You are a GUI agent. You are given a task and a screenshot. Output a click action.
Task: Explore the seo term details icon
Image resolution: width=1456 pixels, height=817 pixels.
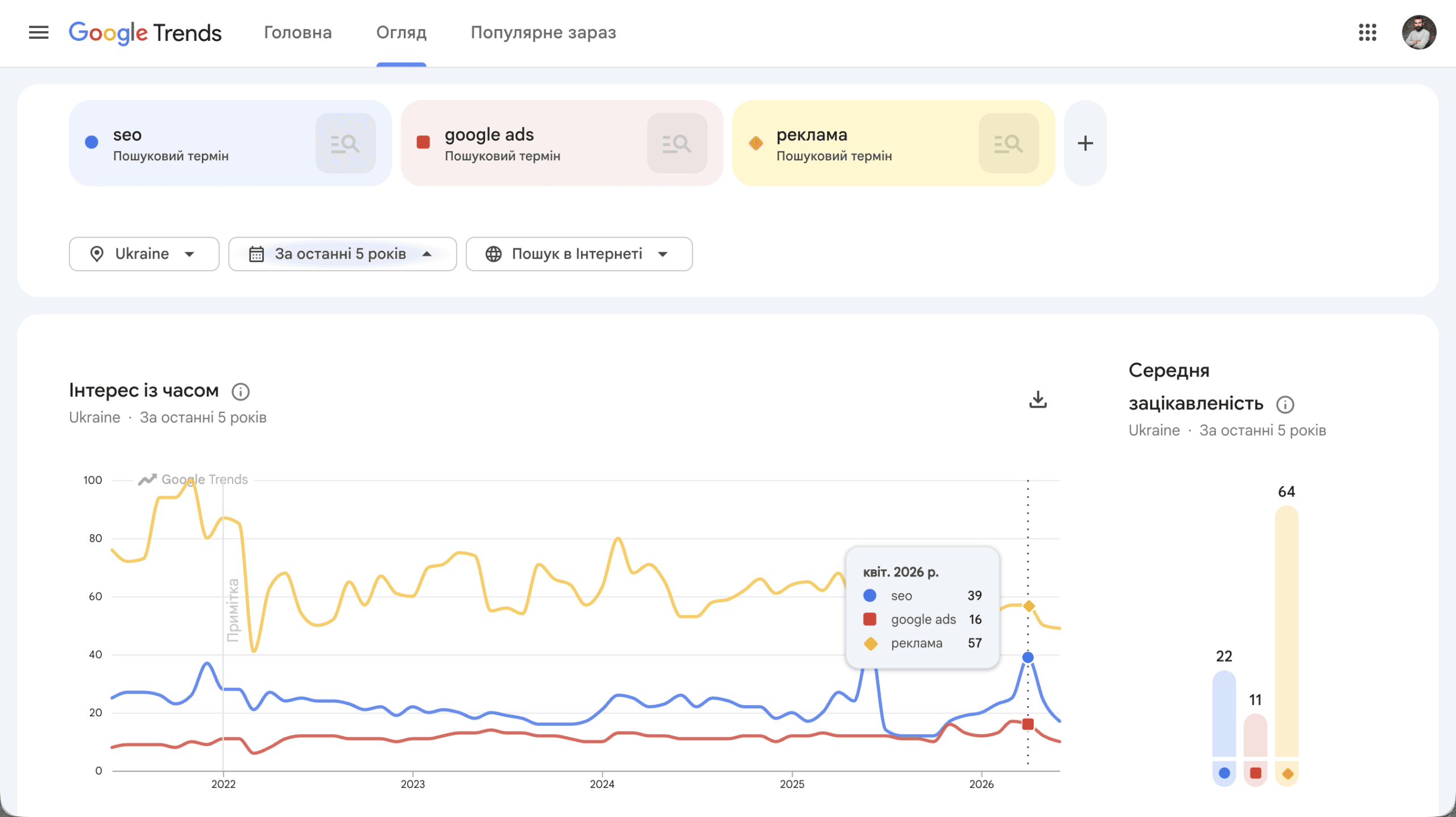[x=345, y=143]
